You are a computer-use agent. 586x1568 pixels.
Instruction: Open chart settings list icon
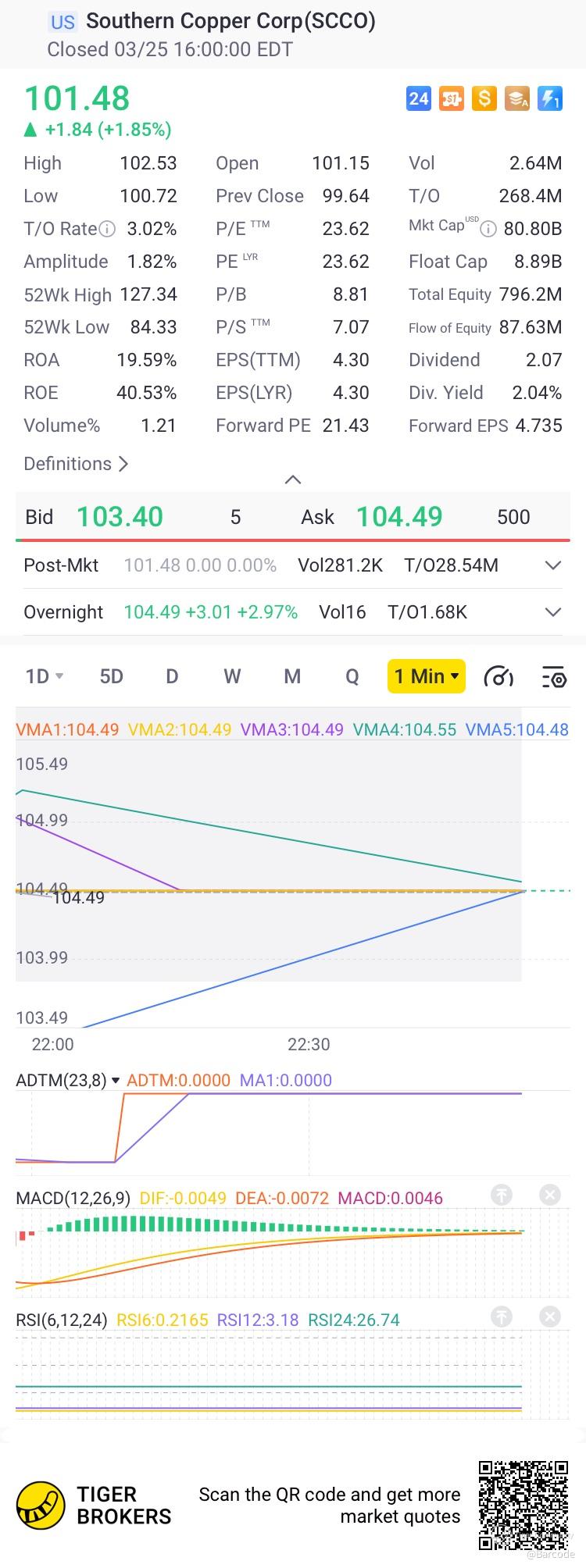(553, 676)
